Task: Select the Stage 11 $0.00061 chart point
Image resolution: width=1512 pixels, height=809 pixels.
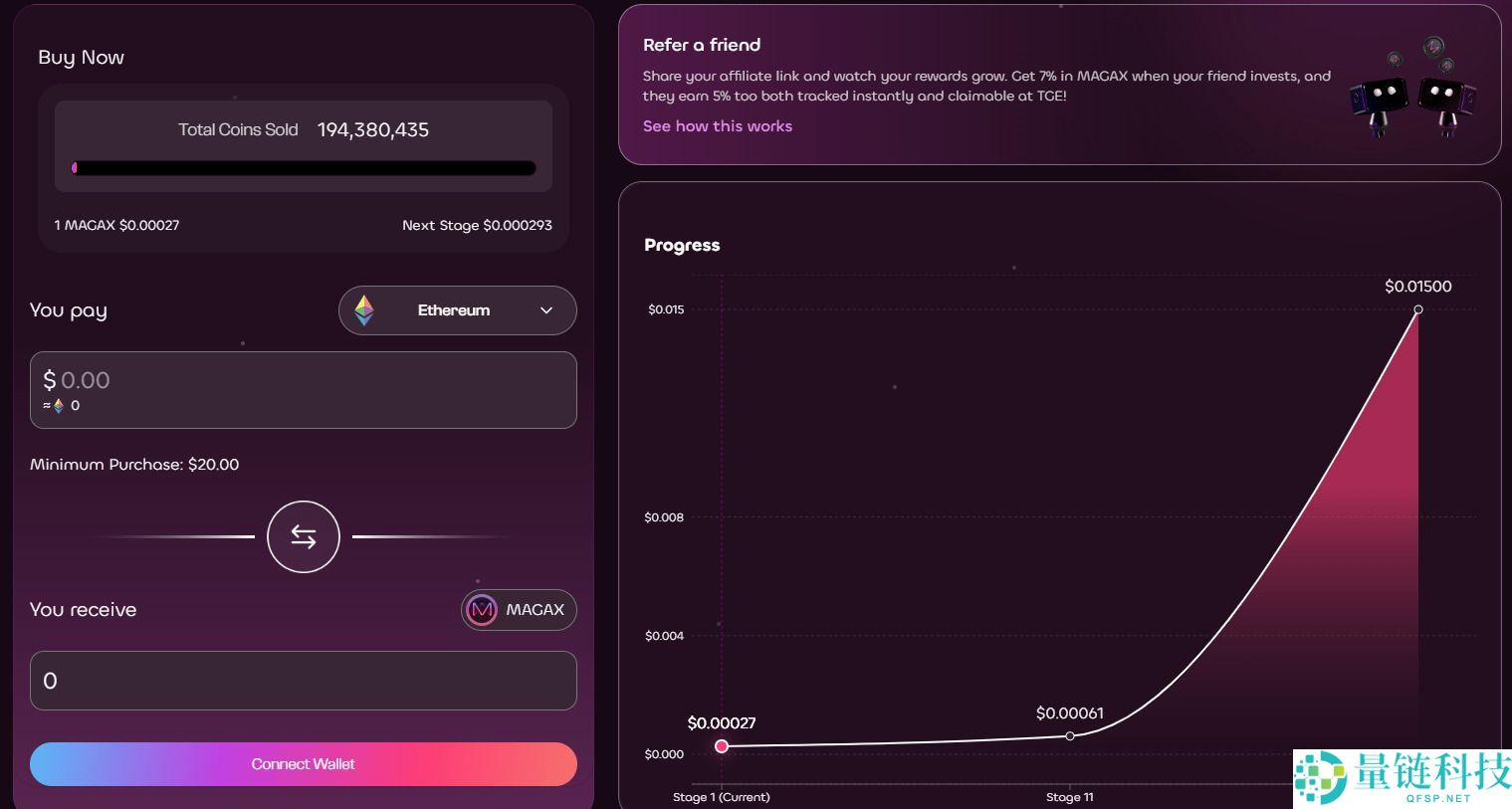Action: pos(1070,736)
